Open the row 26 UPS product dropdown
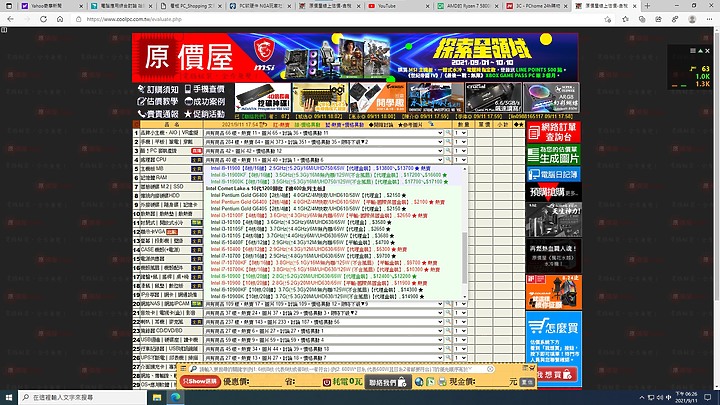This screenshot has width=720, height=405. [324, 358]
